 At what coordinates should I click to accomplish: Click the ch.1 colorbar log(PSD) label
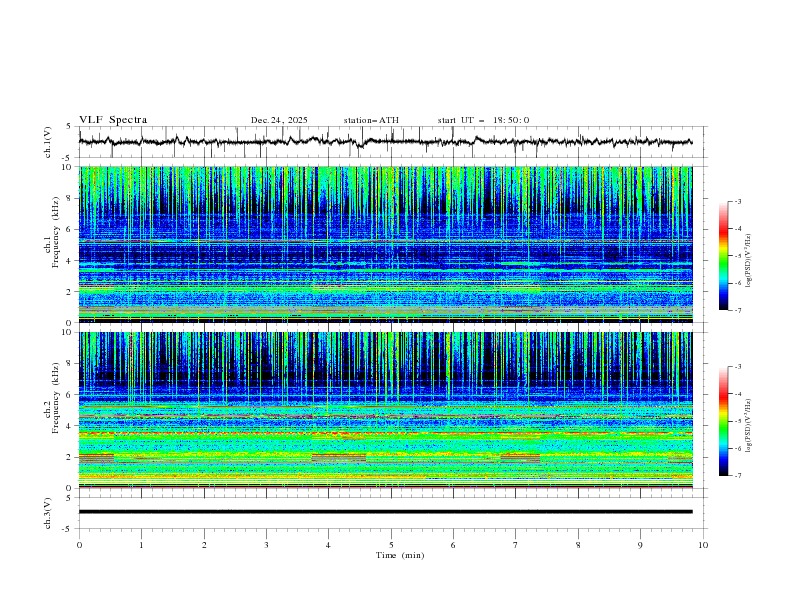[x=749, y=261]
